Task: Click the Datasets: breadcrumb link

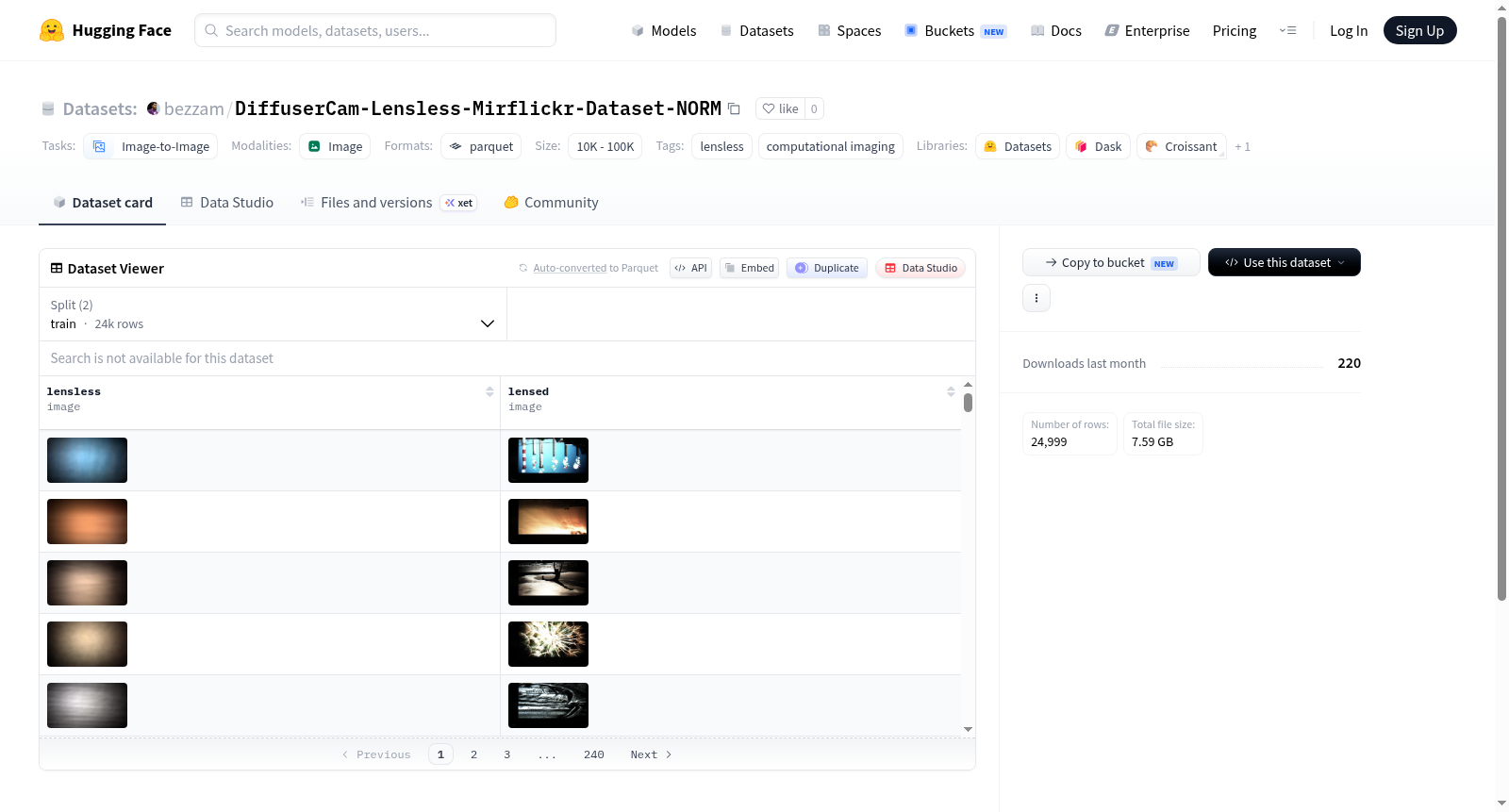Action: coord(100,108)
